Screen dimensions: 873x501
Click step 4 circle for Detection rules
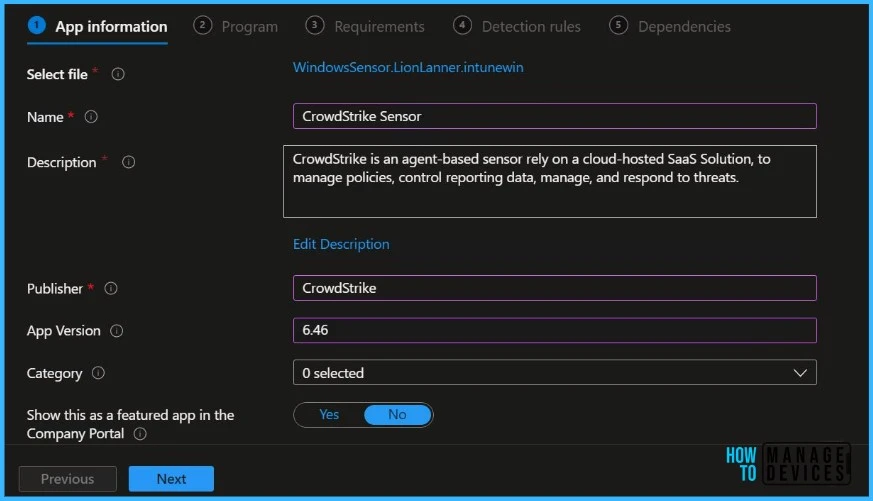point(462,25)
